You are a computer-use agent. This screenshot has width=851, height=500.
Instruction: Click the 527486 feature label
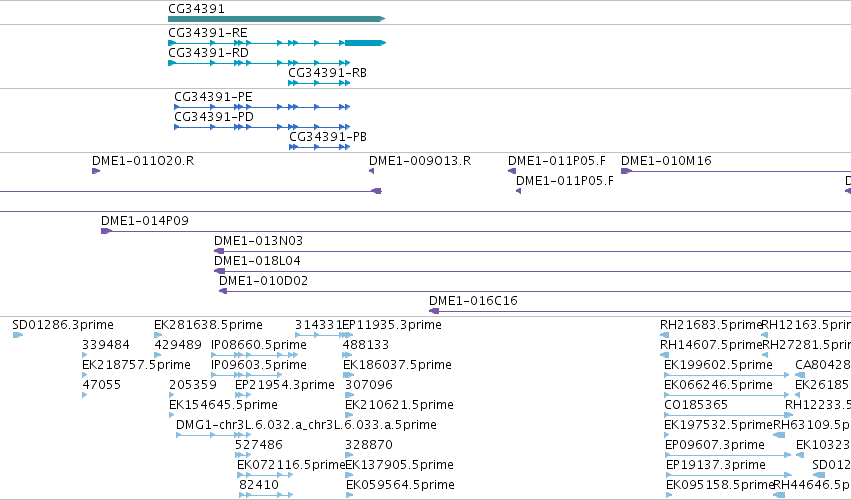click(259, 446)
